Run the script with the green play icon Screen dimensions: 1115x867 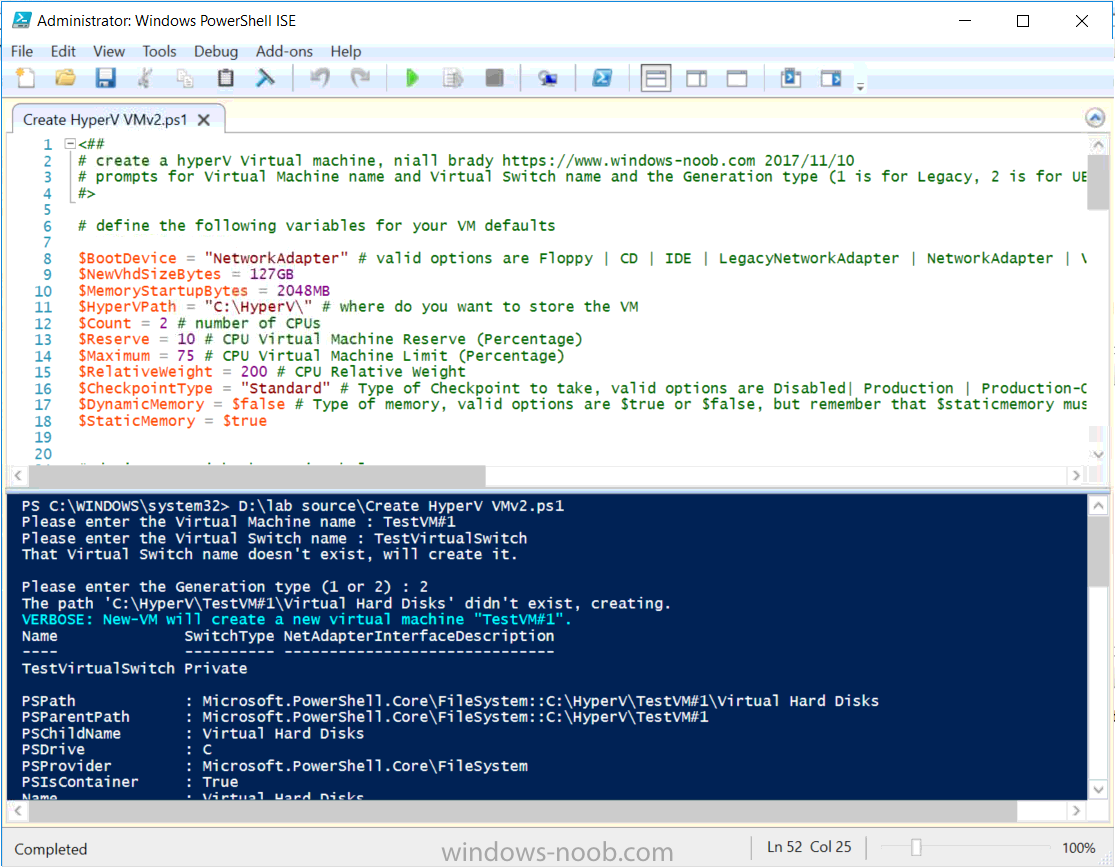pos(412,78)
